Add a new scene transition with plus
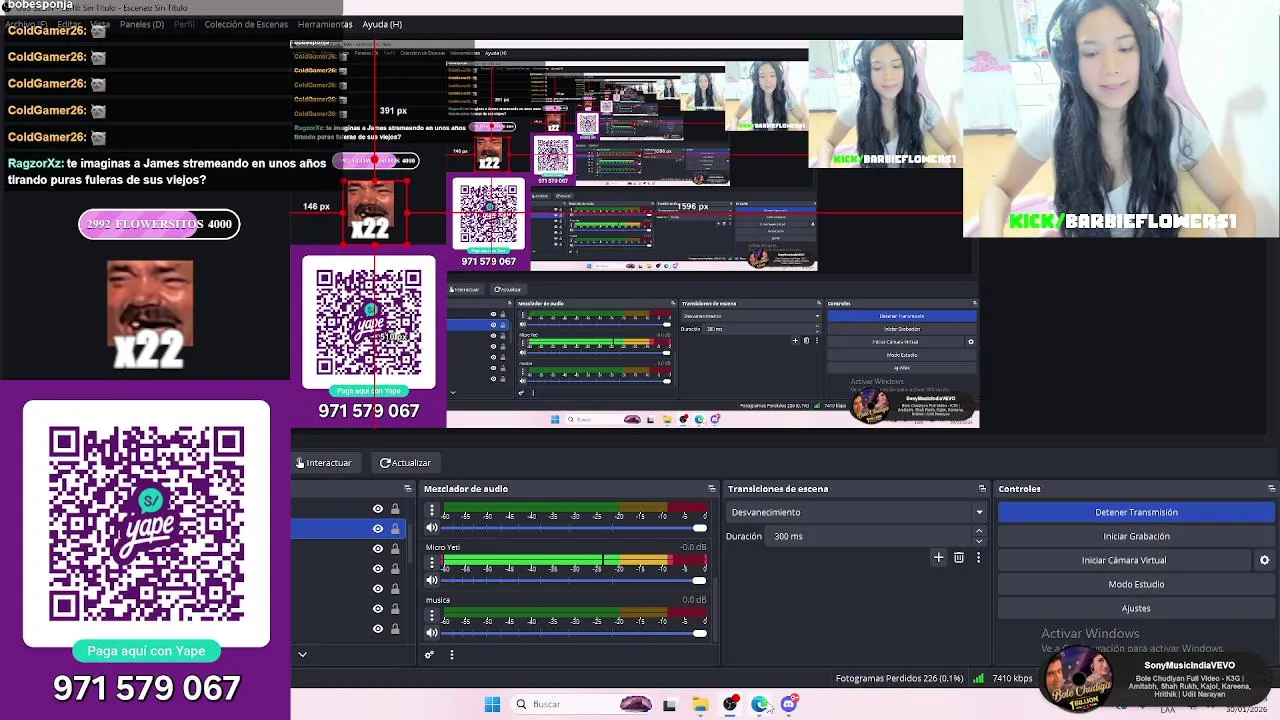 938,557
